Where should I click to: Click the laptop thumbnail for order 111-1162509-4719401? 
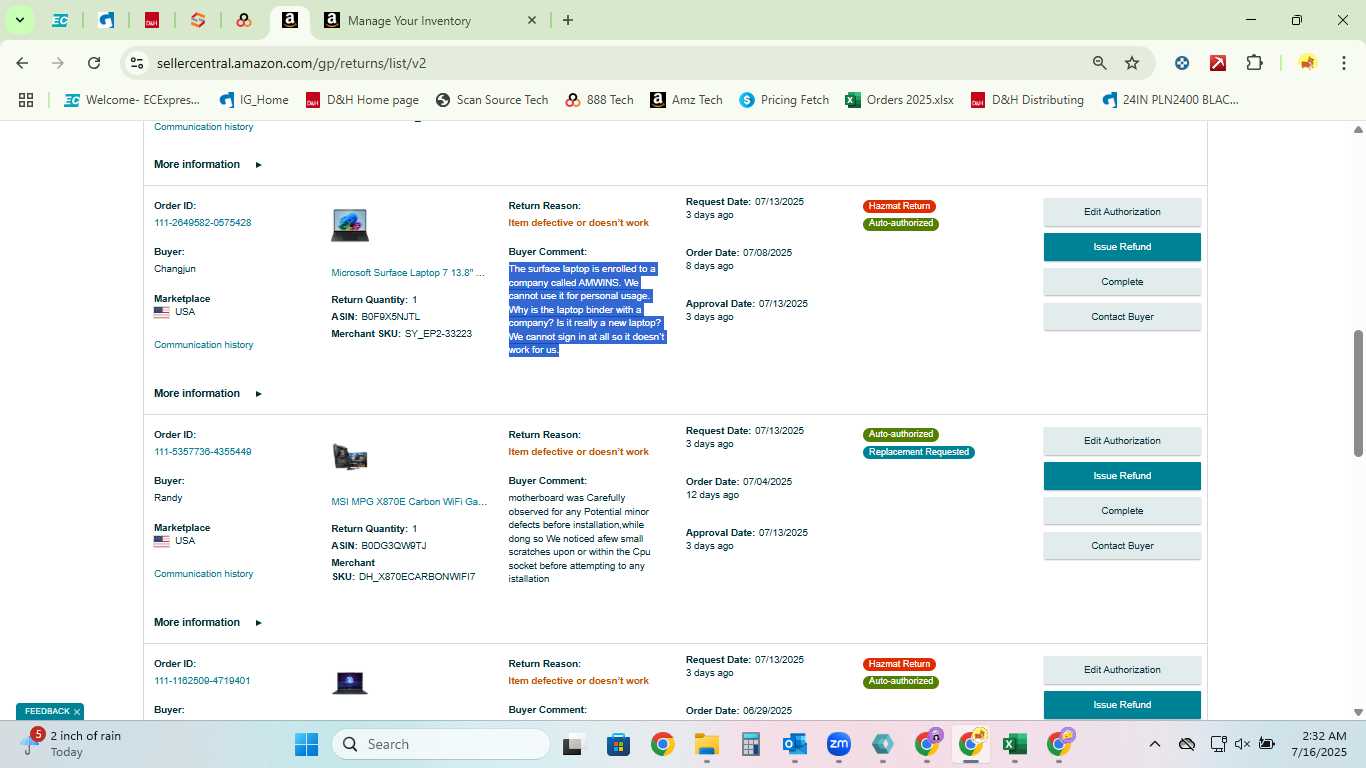coord(350,684)
